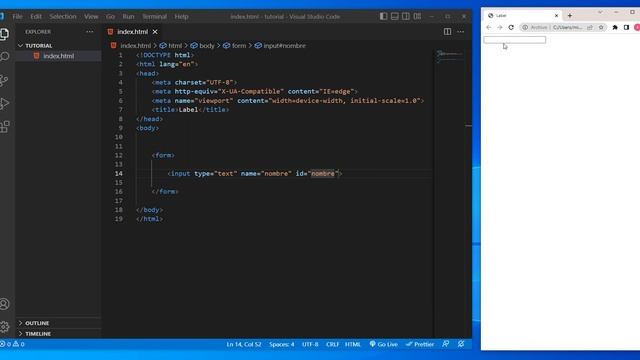Select the index.html editor tab

click(132, 32)
